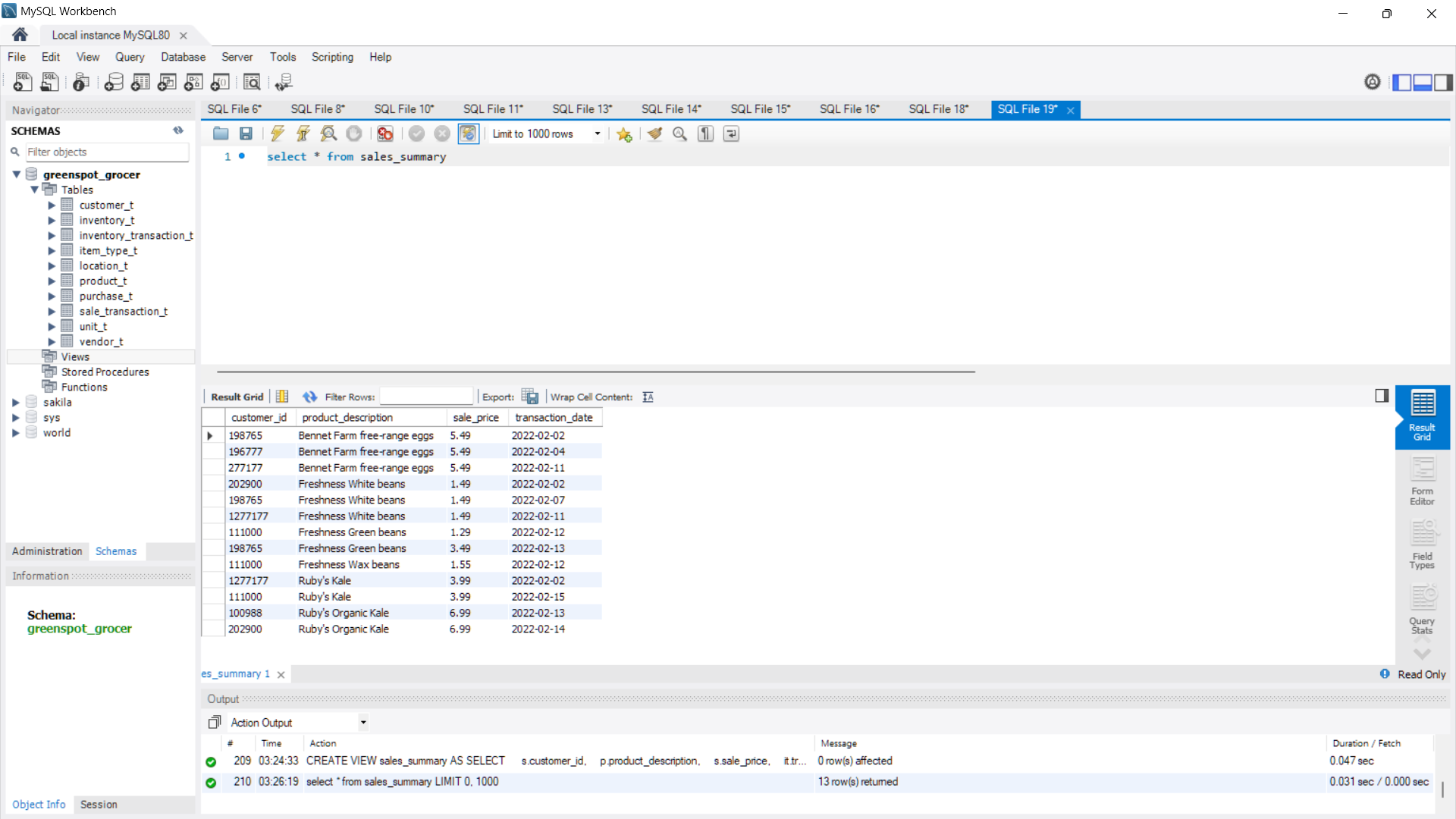Switch to SQL File 6 tab

[x=234, y=109]
